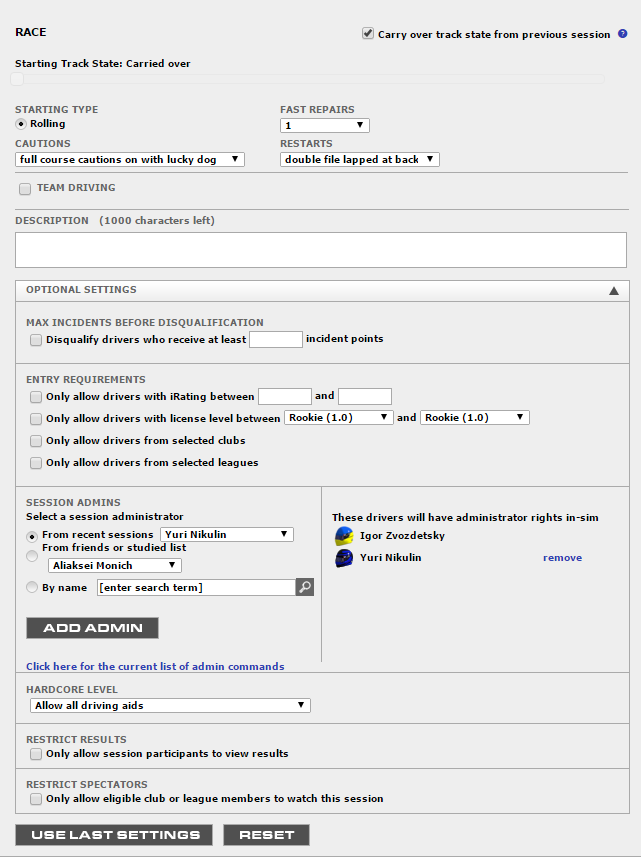Select the By name radio button
The height and width of the screenshot is (858, 641).
click(32, 587)
